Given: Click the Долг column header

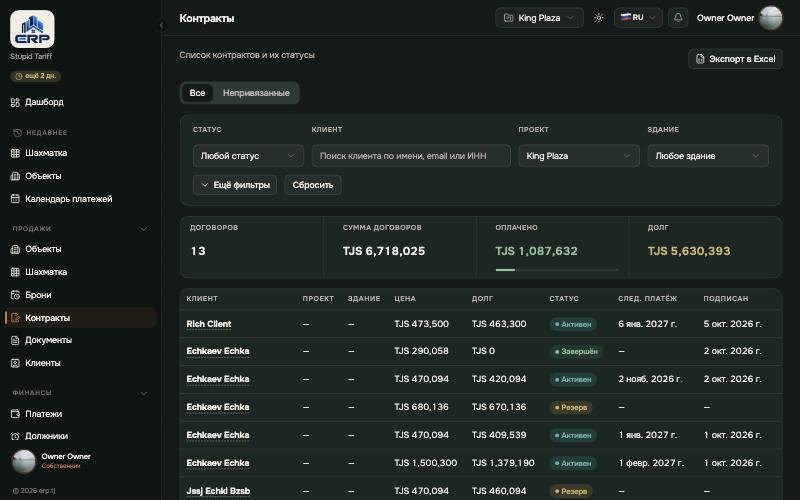Looking at the screenshot, I should click(482, 298).
